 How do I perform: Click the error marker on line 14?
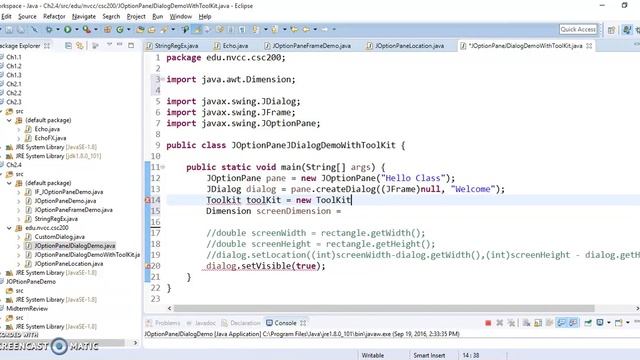click(x=147, y=200)
